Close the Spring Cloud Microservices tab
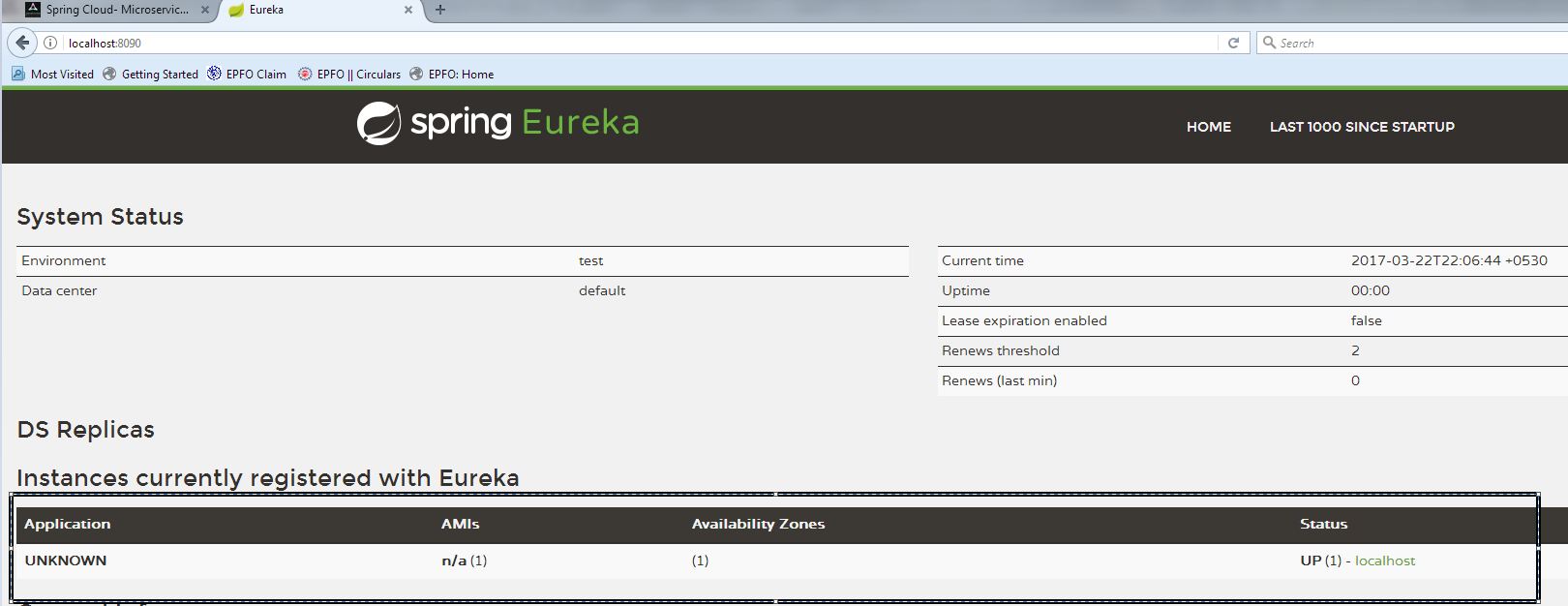Screen dimensions: 1568x606 pos(205,10)
